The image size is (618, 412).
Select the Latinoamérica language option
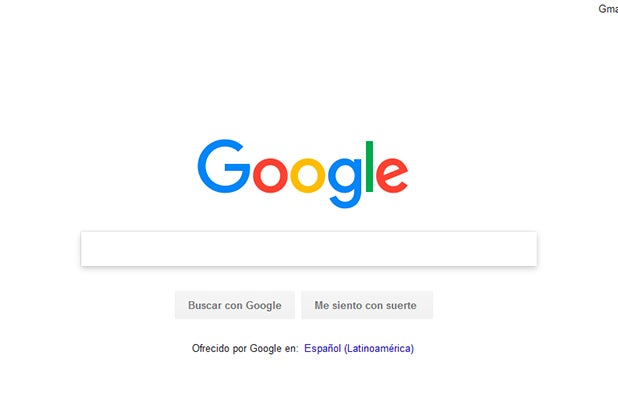[379, 349]
